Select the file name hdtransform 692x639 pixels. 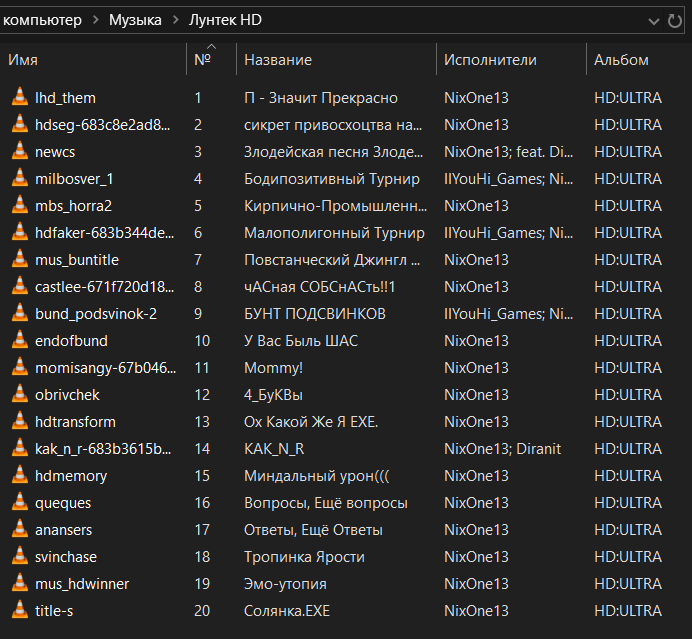75,422
